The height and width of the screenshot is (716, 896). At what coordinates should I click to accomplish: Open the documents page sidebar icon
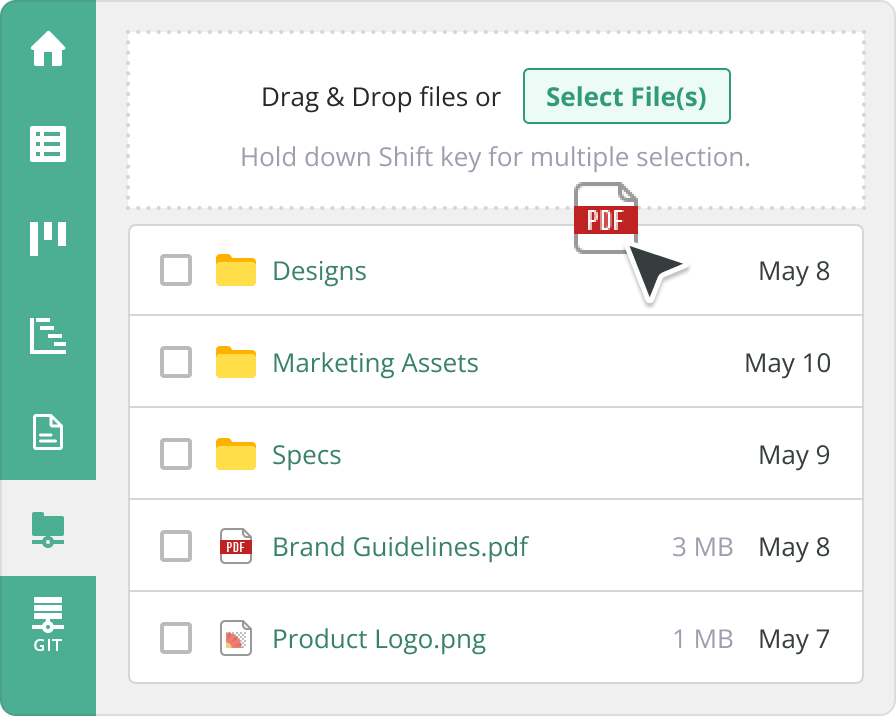[48, 432]
